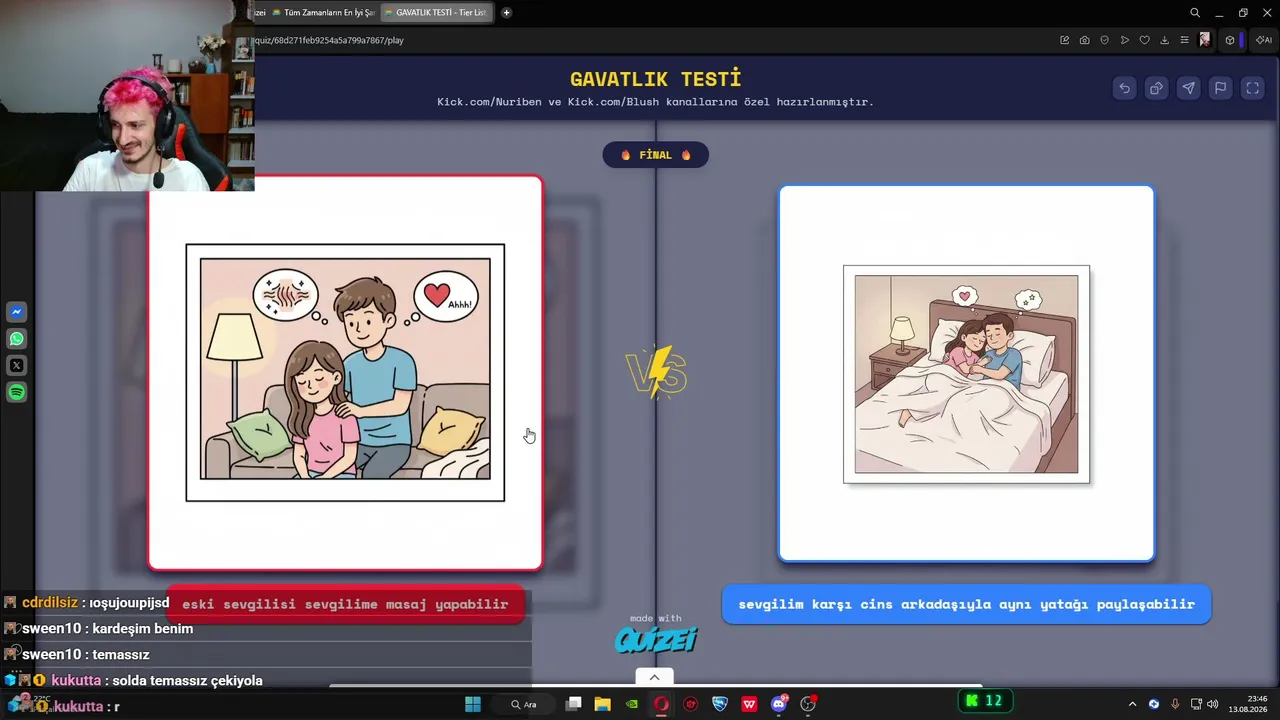Click 'sevgilim karşı cins arkadaşıyla aynı yatağı paylaşabilir' button
The width and height of the screenshot is (1280, 720).
(966, 605)
